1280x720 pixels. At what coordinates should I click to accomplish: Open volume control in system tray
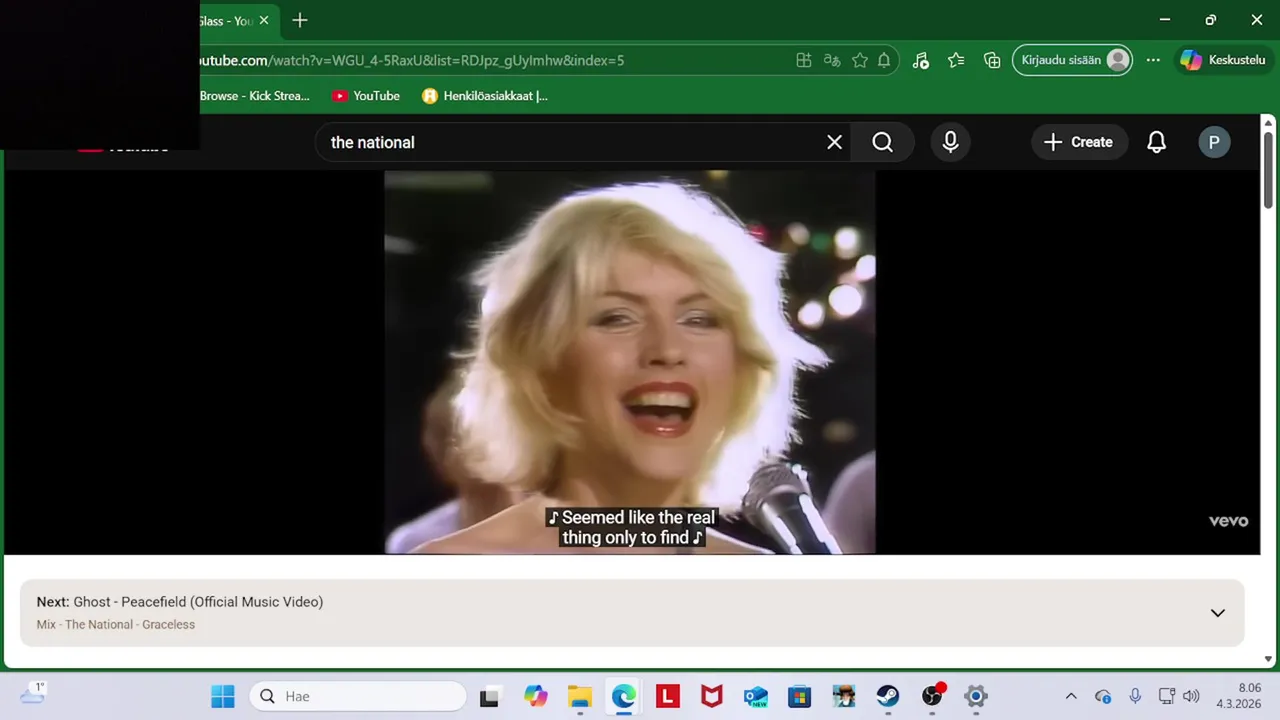click(1191, 696)
